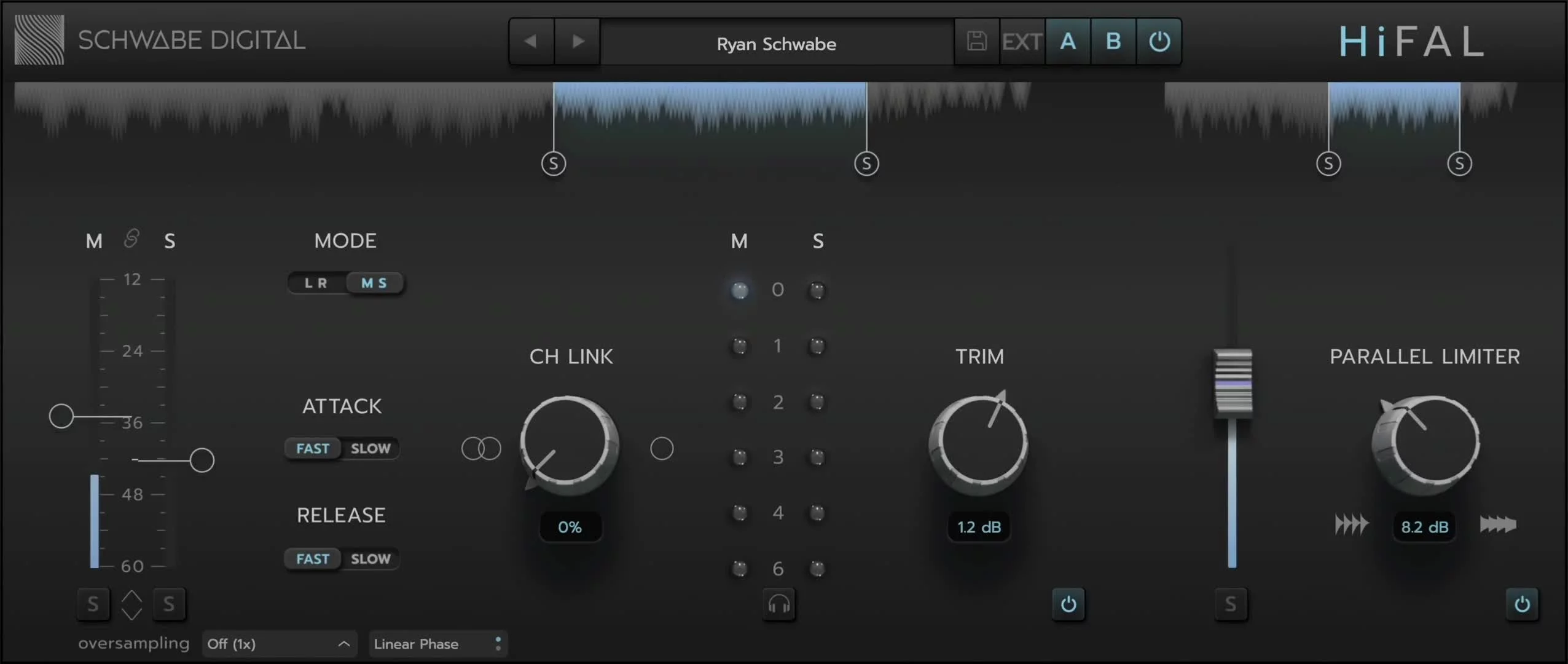
Task: Toggle the TRIM section power button
Action: click(x=1068, y=604)
